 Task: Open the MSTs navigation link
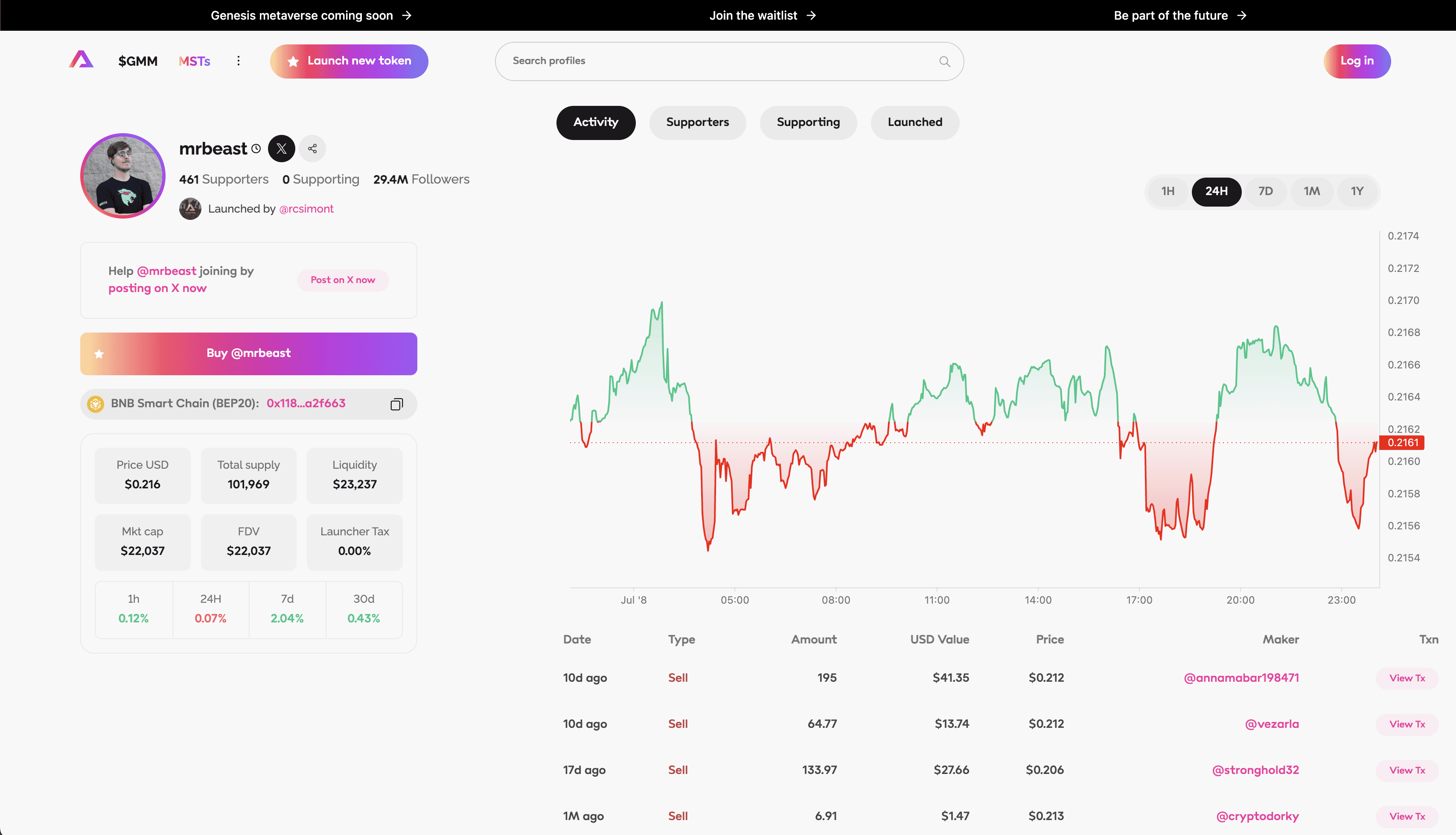click(194, 61)
